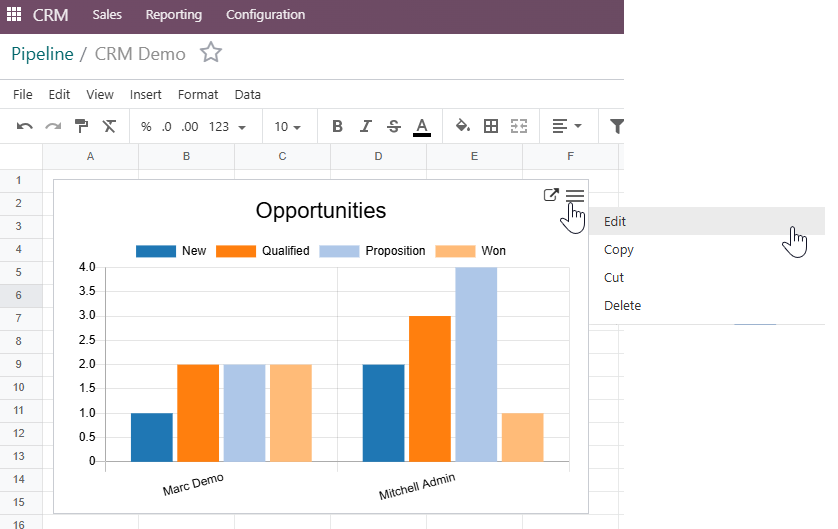The image size is (838, 529).
Task: Open the 123 number format dropdown
Action: (x=227, y=127)
